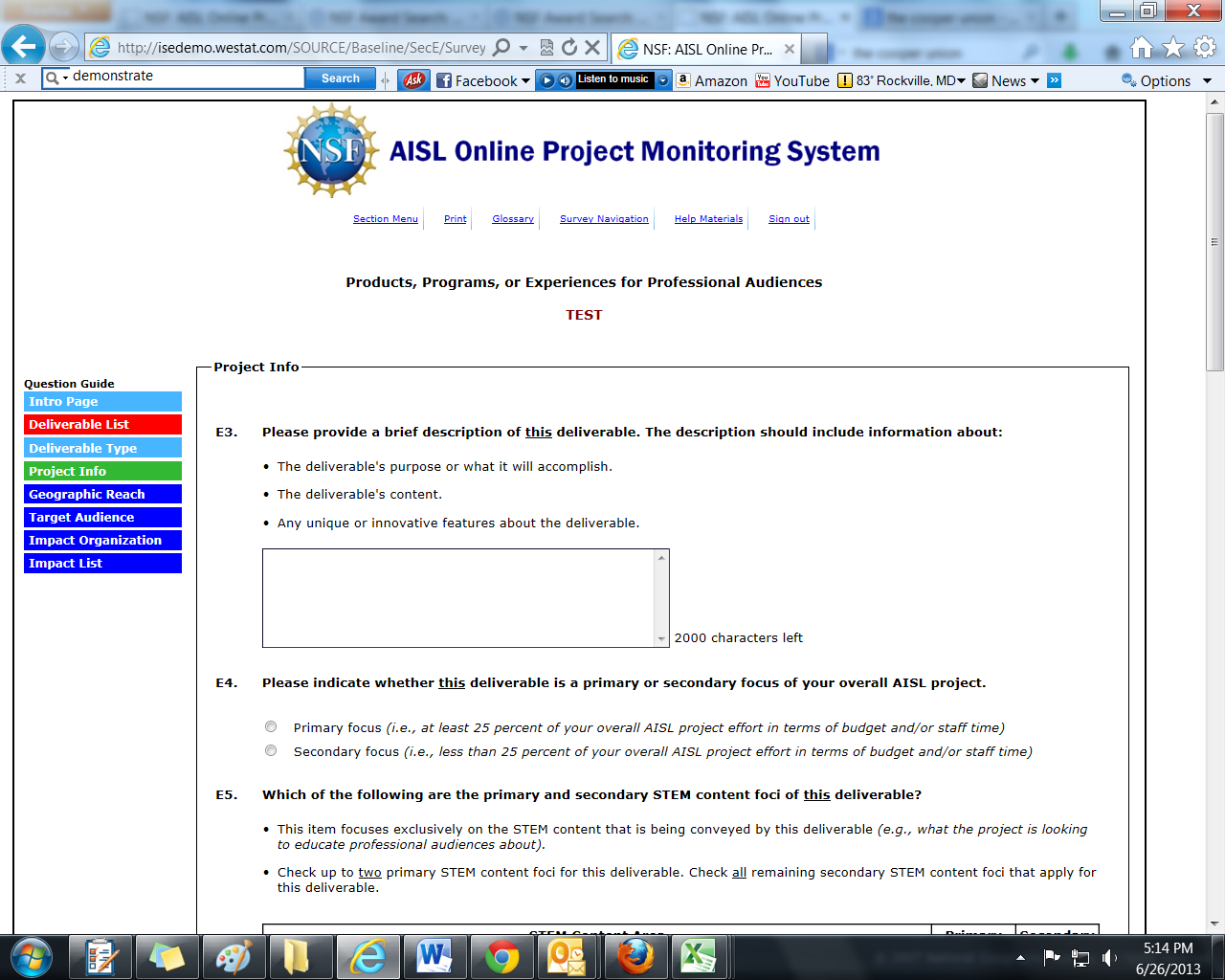Close the Ask toolbar with its X
Viewport: 1225px width, 980px height.
point(20,79)
